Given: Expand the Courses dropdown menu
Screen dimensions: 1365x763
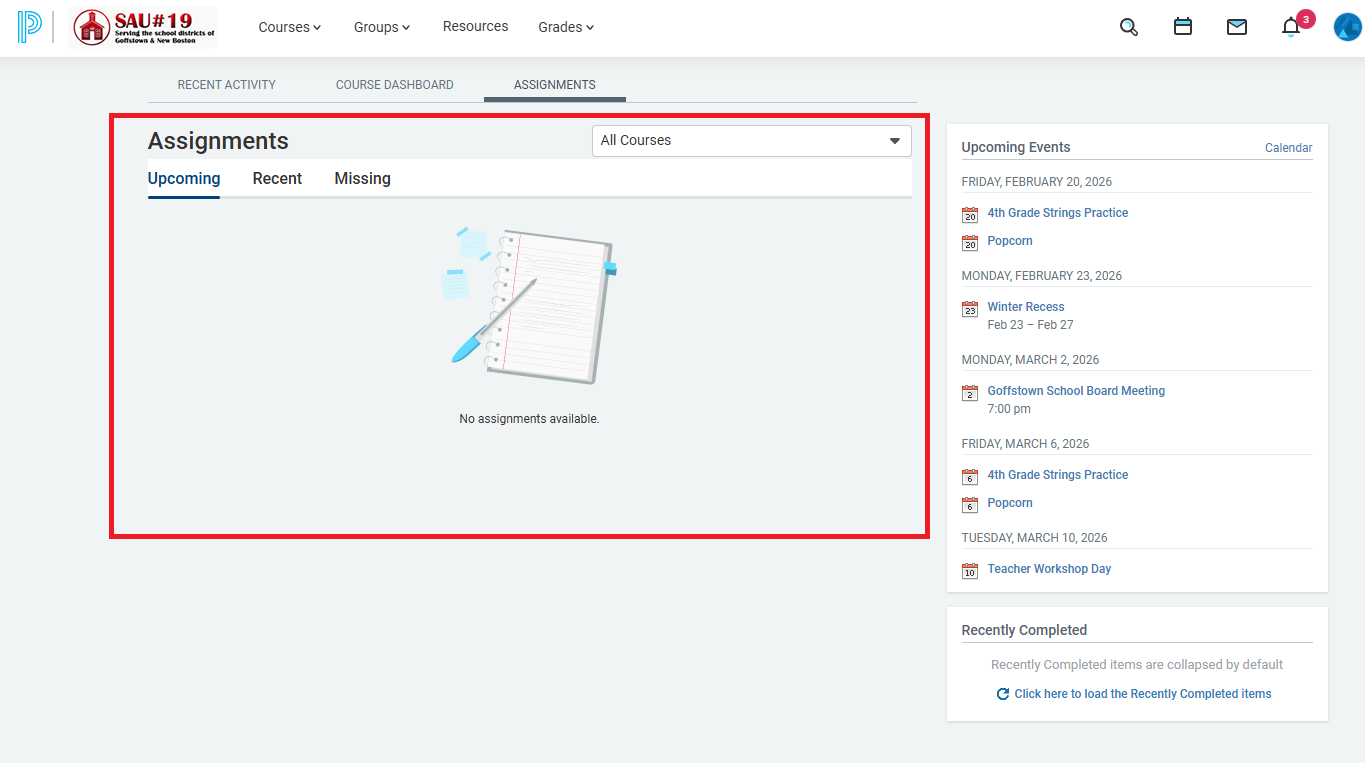Looking at the screenshot, I should pos(289,27).
